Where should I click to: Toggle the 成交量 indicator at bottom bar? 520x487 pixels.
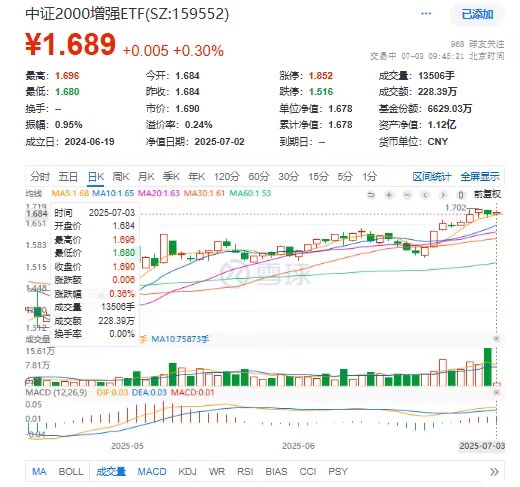[x=111, y=471]
